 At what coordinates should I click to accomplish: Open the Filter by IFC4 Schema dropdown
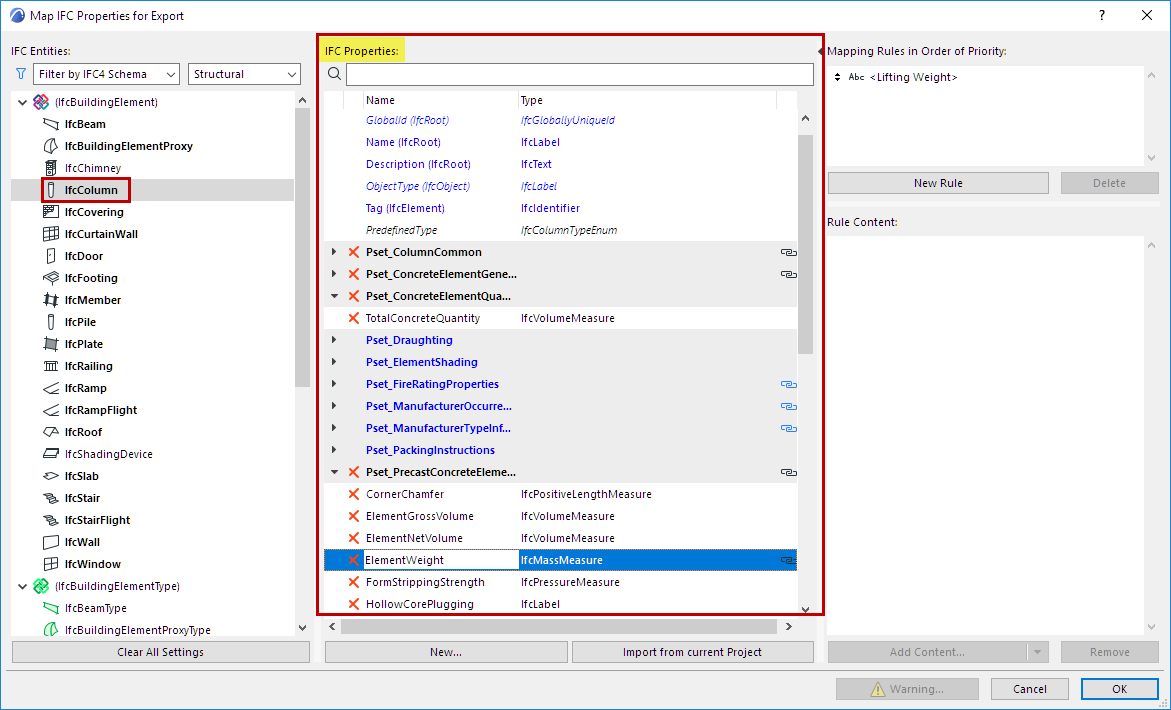[106, 74]
